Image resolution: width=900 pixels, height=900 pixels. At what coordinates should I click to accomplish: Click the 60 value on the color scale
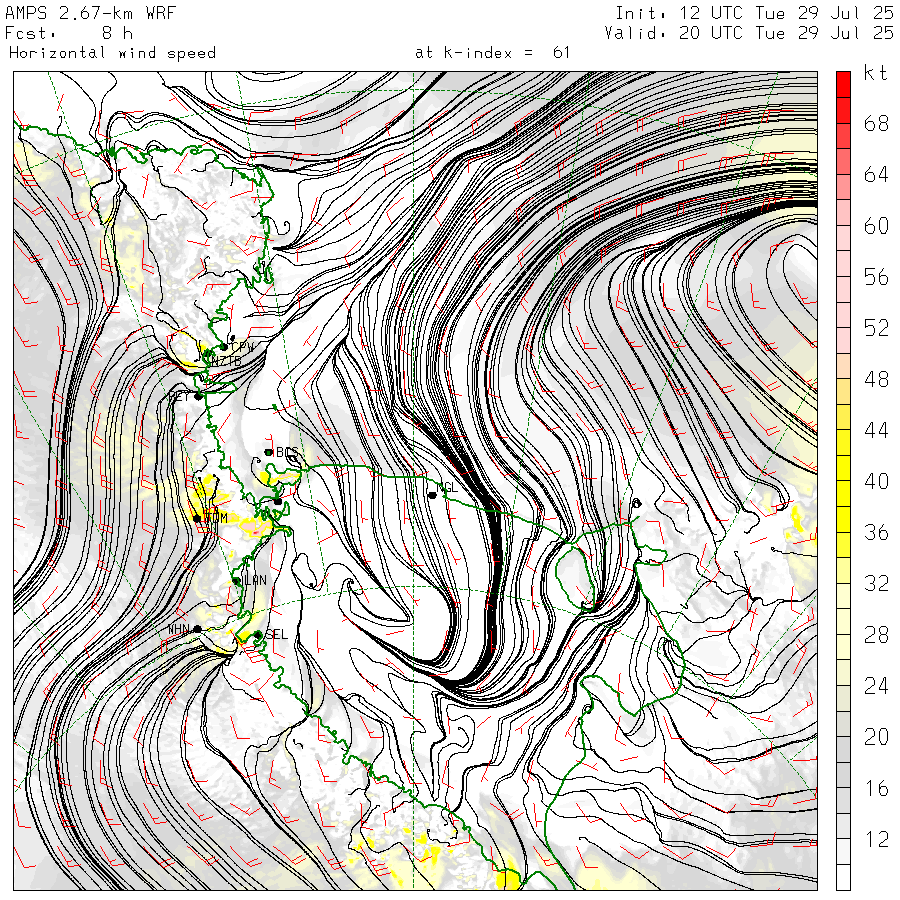876,226
